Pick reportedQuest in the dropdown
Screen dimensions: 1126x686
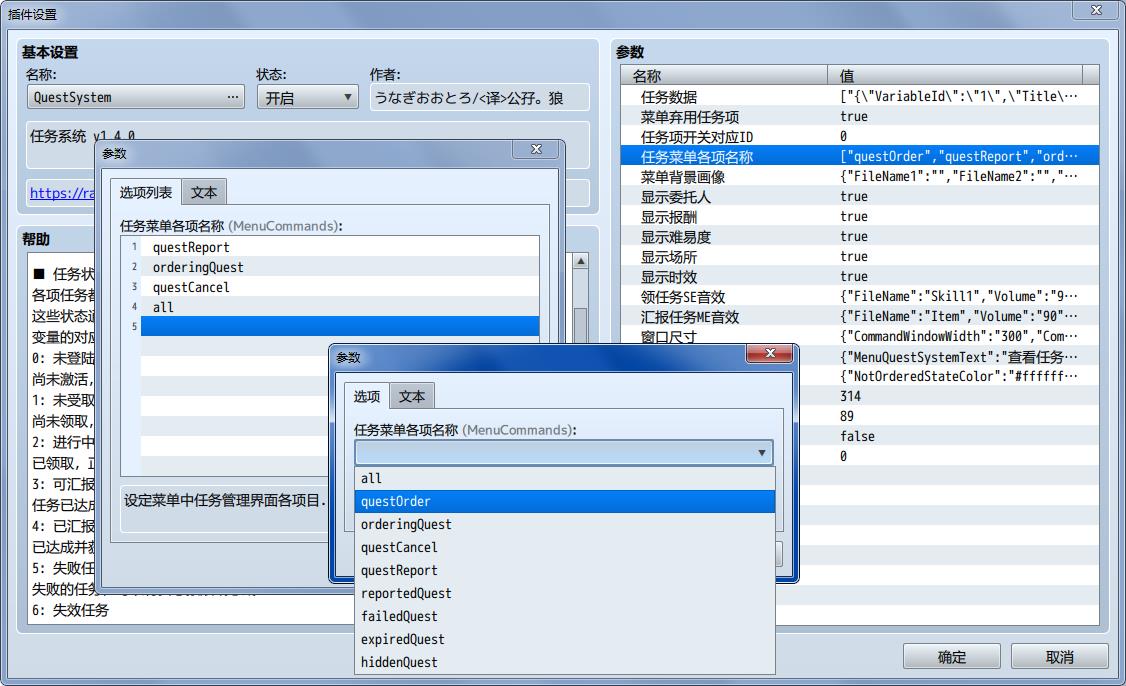point(564,593)
